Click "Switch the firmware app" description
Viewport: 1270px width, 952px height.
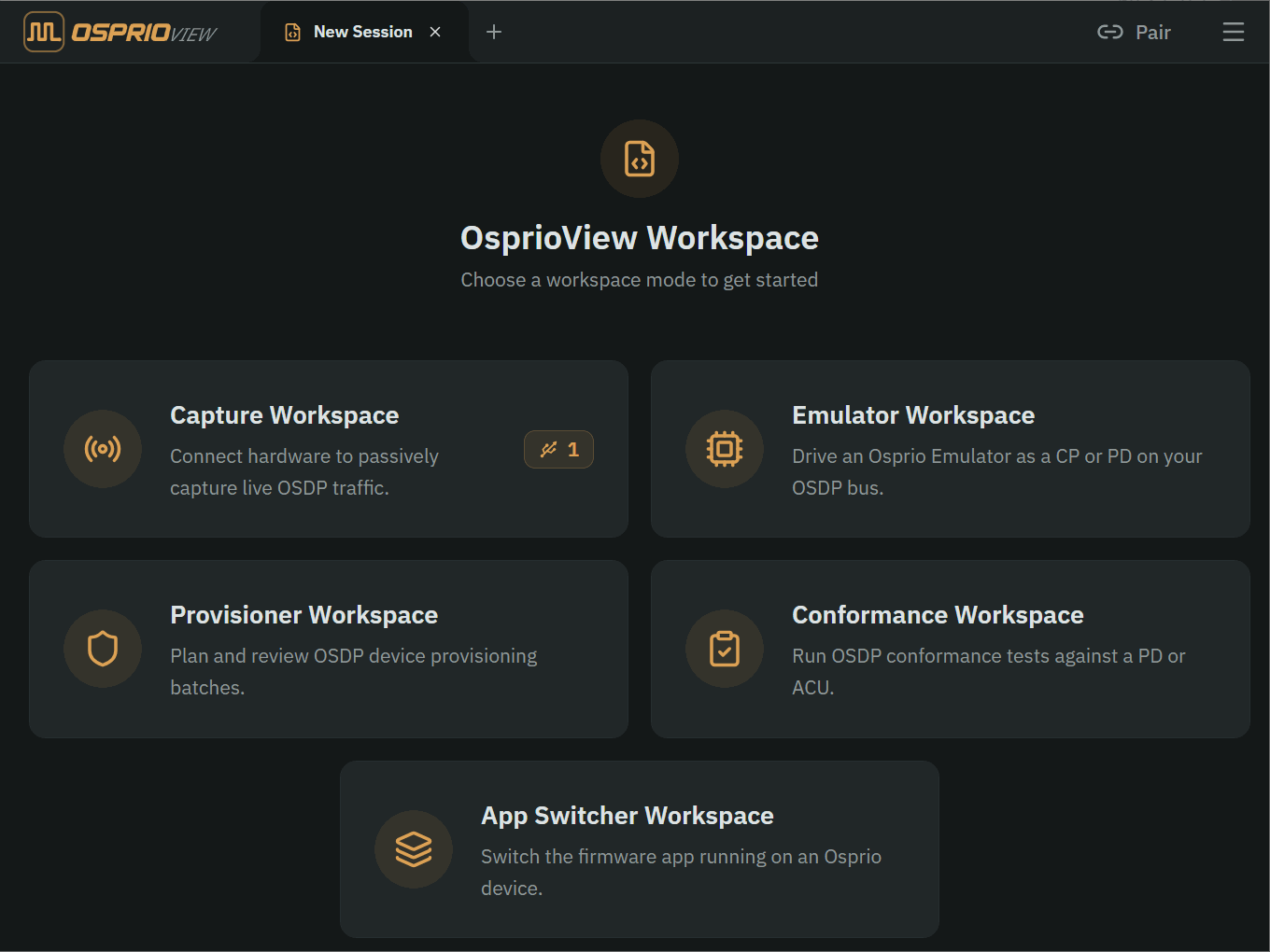[682, 873]
